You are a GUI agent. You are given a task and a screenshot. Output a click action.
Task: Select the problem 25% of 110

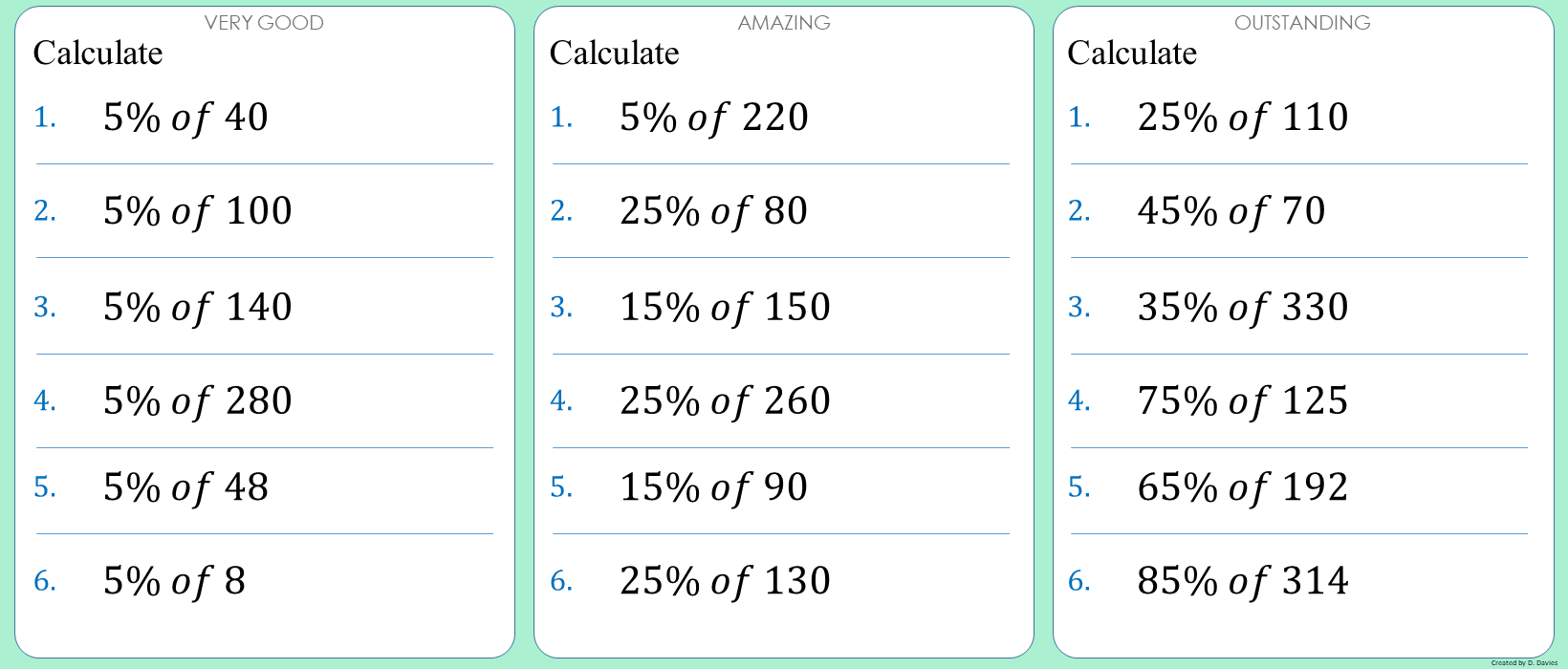1243,118
